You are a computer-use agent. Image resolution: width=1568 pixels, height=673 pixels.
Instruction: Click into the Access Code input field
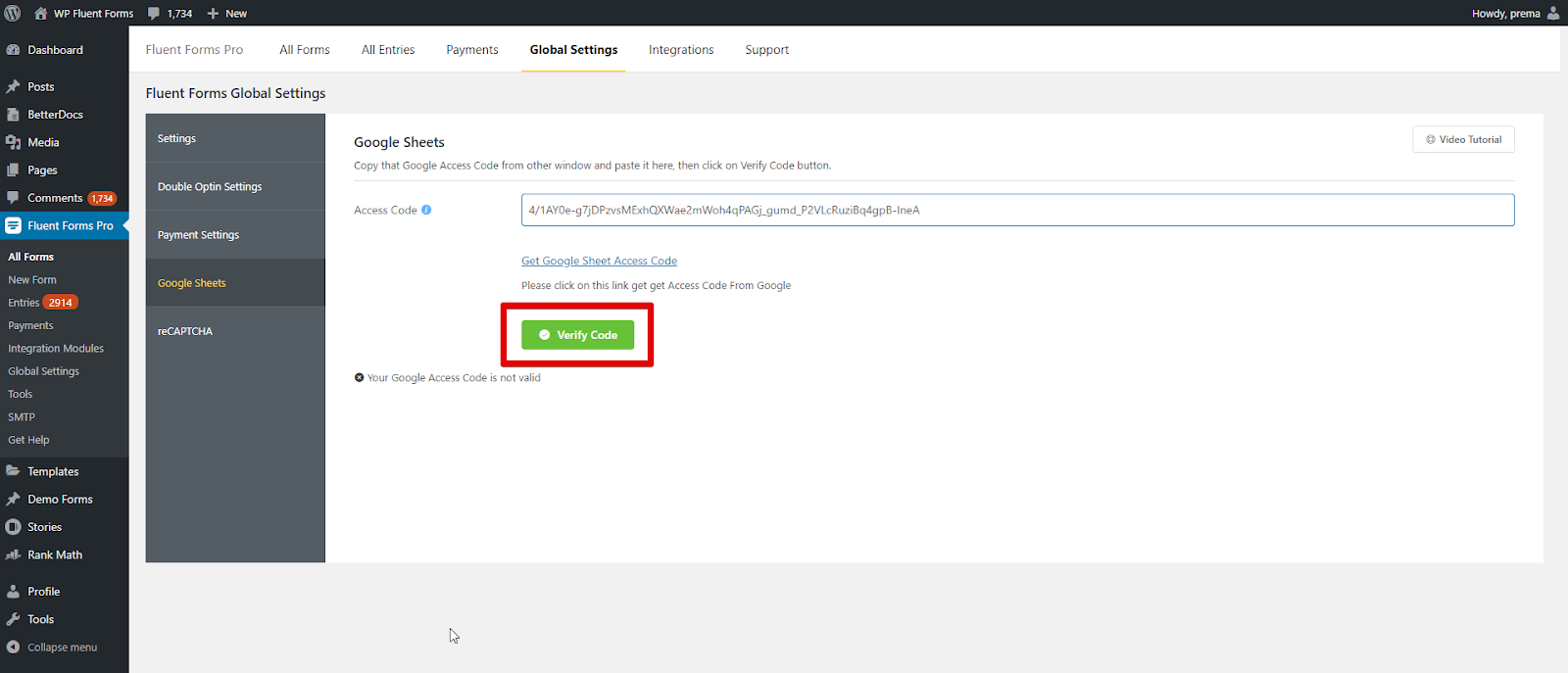pos(1017,210)
